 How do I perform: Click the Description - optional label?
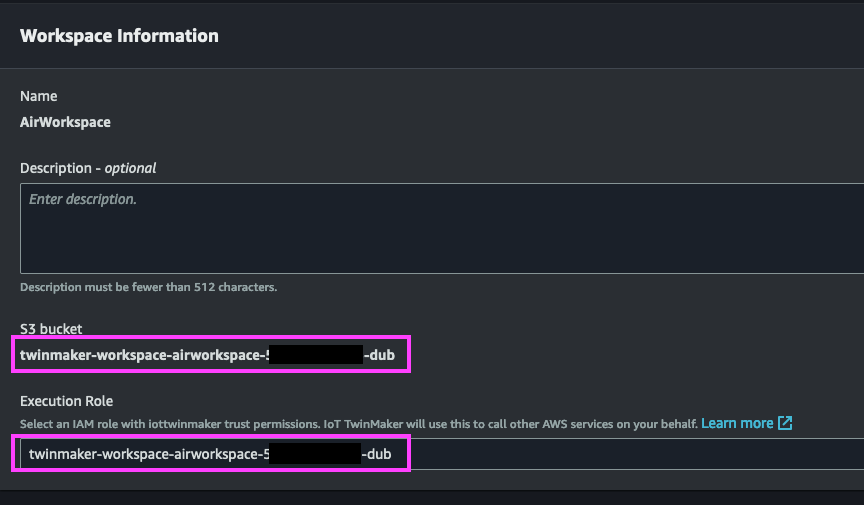point(88,168)
